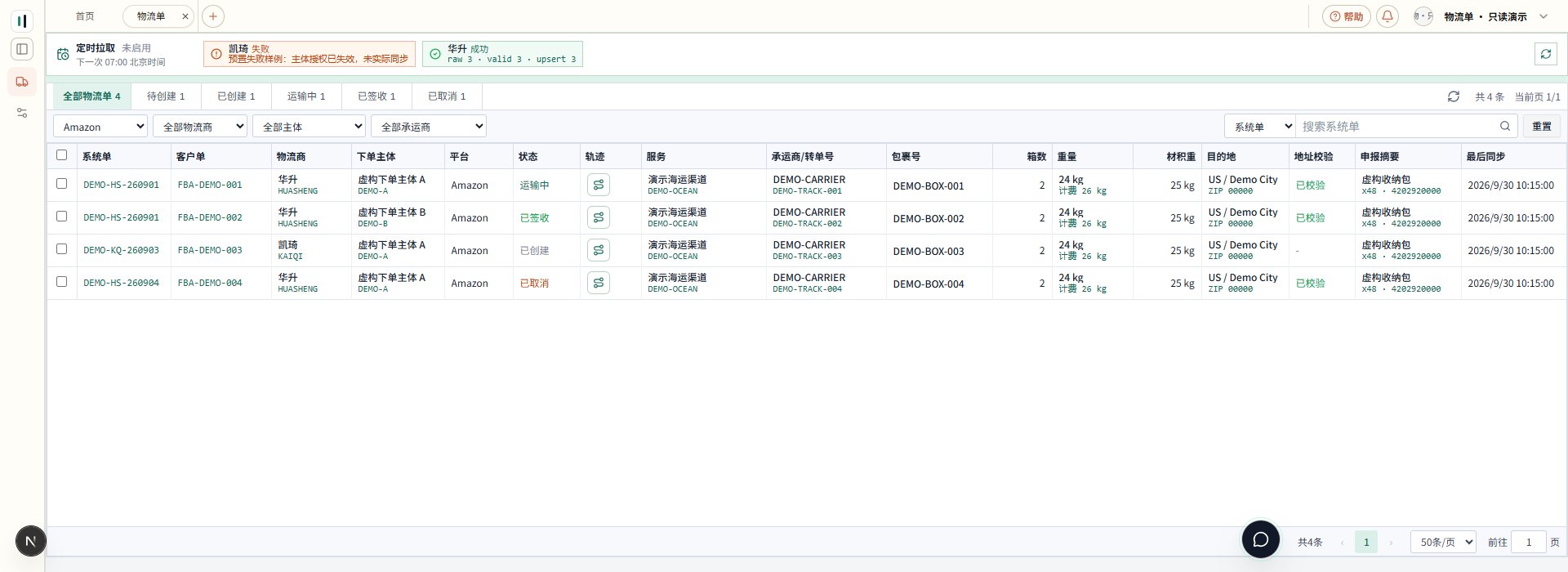
Task: Open tracking for DEMO-BOX-003 row
Action: coord(599,251)
